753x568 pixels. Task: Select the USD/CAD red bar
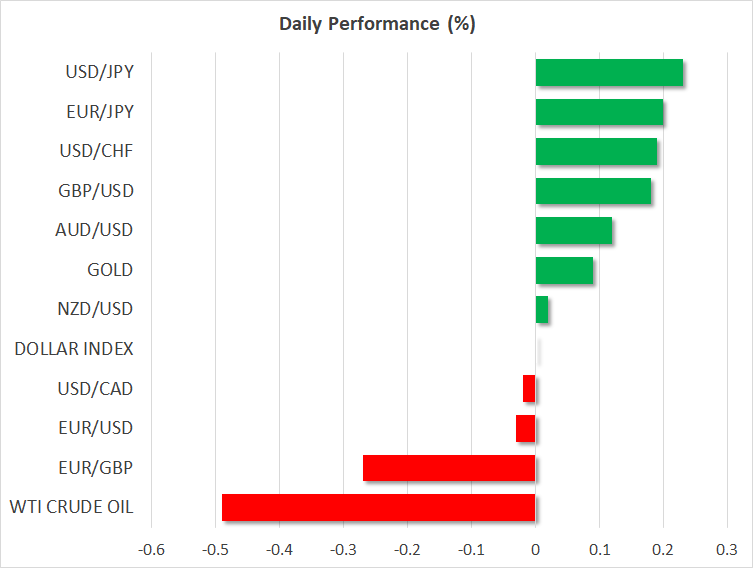pos(529,388)
